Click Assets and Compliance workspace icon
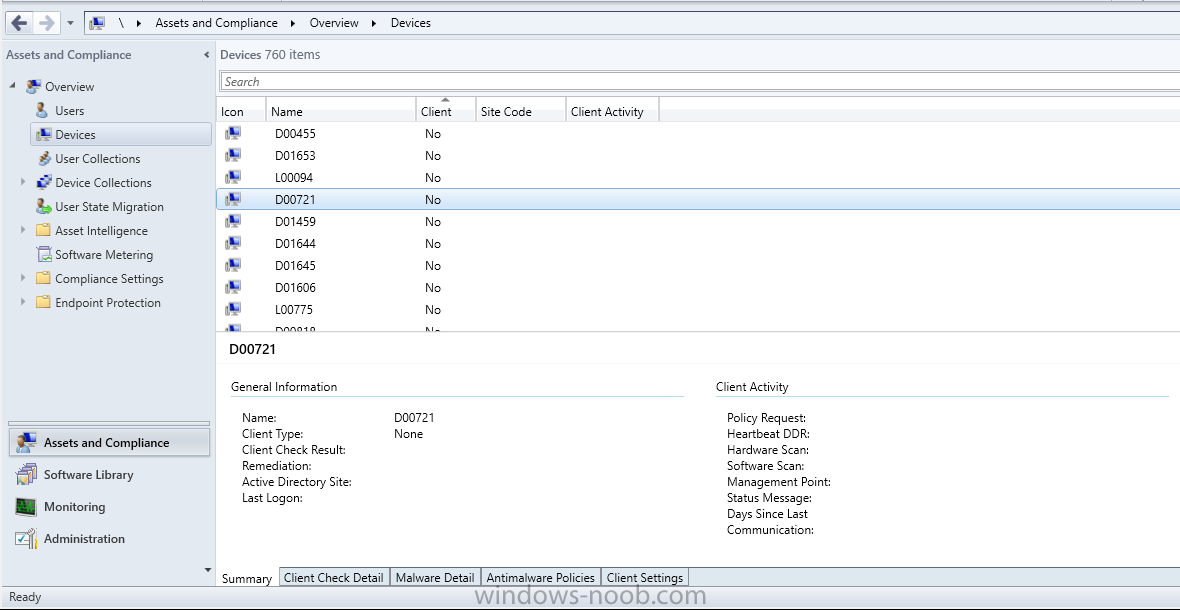1180x610 pixels. click(26, 442)
